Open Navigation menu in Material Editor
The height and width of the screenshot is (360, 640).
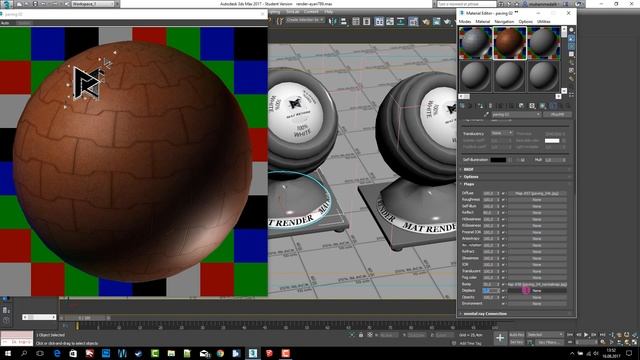(504, 21)
